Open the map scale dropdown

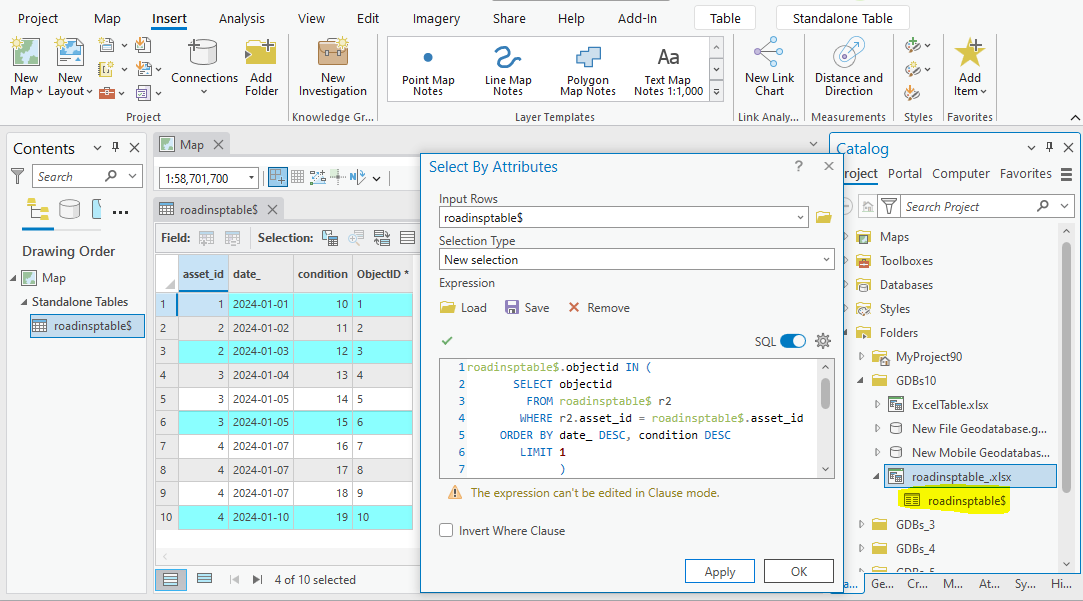pos(251,179)
